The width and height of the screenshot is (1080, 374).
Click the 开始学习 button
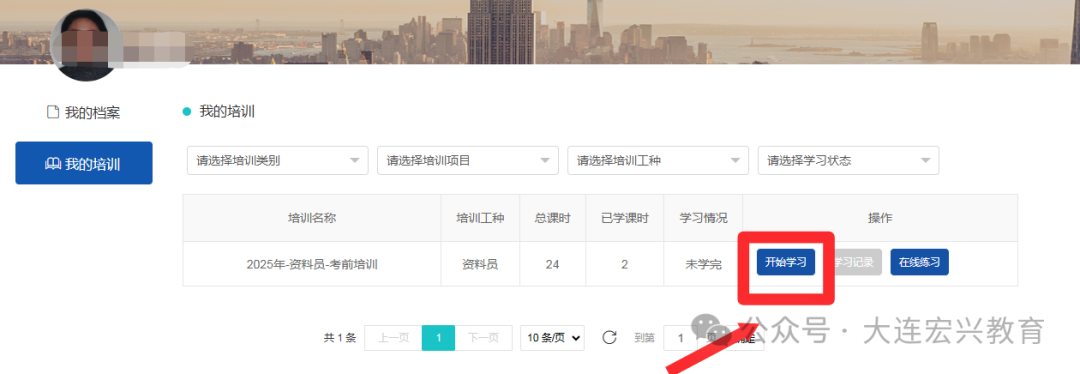pos(786,262)
